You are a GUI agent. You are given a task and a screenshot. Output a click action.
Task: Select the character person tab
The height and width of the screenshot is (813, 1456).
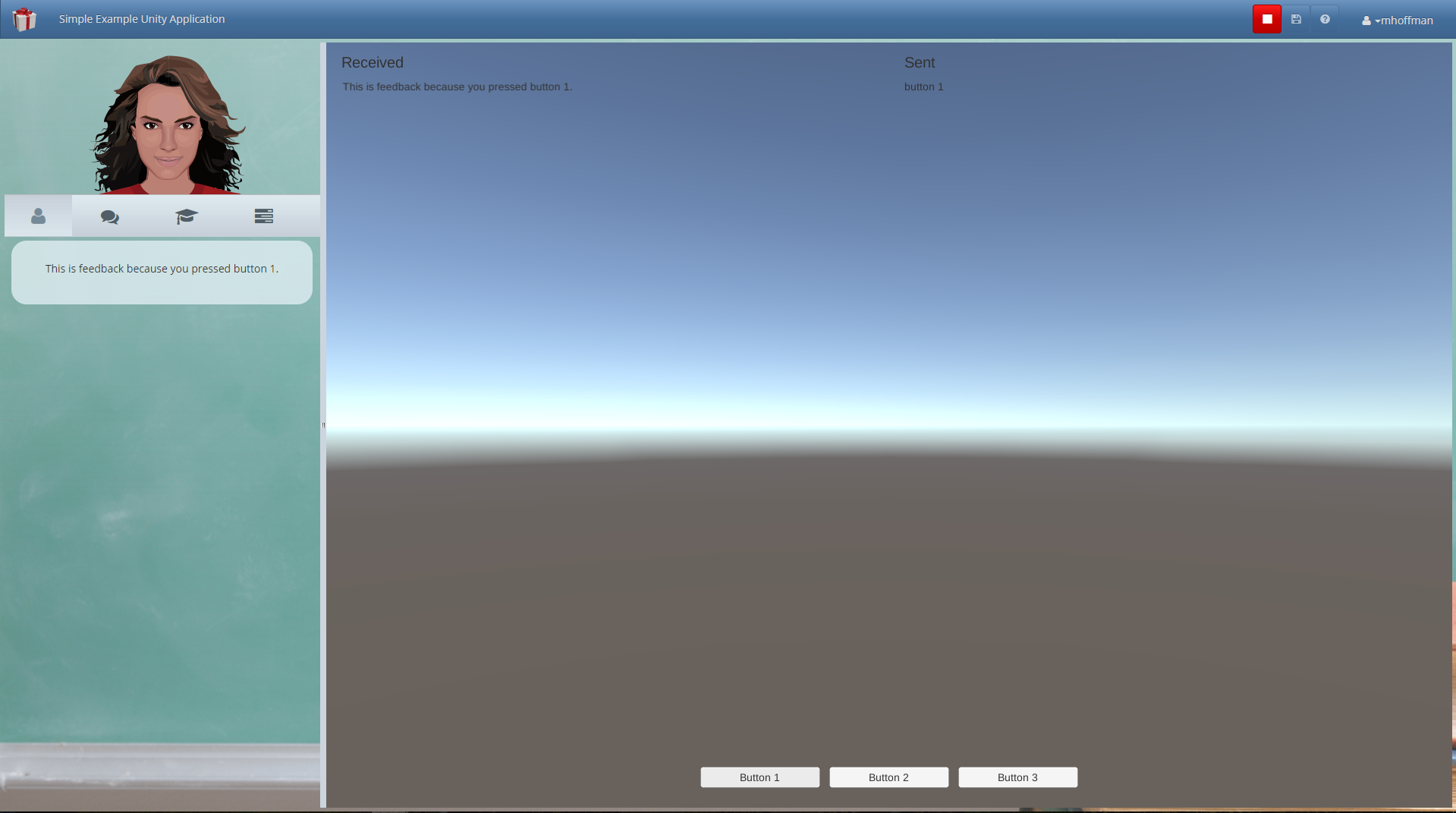(x=39, y=216)
